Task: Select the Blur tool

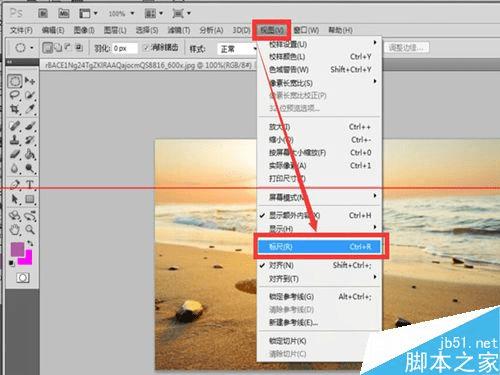Action: tap(15, 168)
